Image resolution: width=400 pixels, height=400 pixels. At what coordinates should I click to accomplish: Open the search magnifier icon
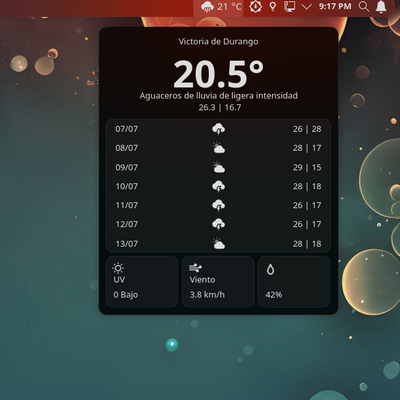364,6
